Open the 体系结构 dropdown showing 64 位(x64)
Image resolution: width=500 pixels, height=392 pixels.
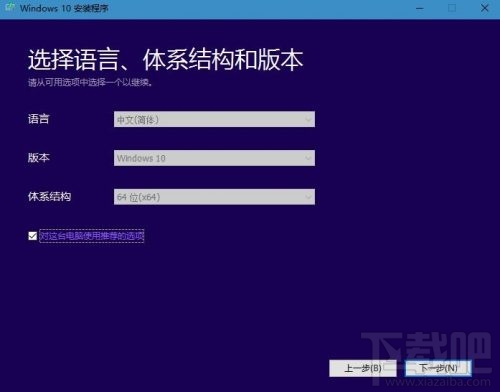(214, 197)
